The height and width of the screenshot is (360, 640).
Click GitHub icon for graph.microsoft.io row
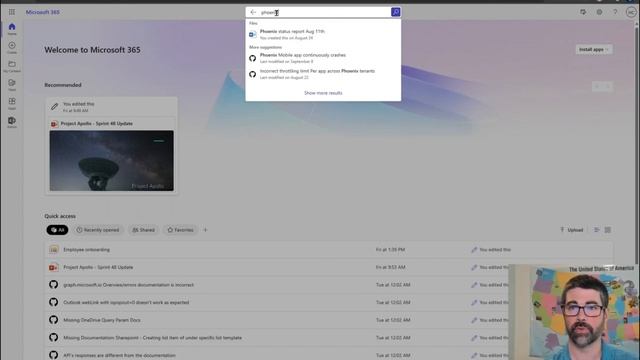pos(53,285)
